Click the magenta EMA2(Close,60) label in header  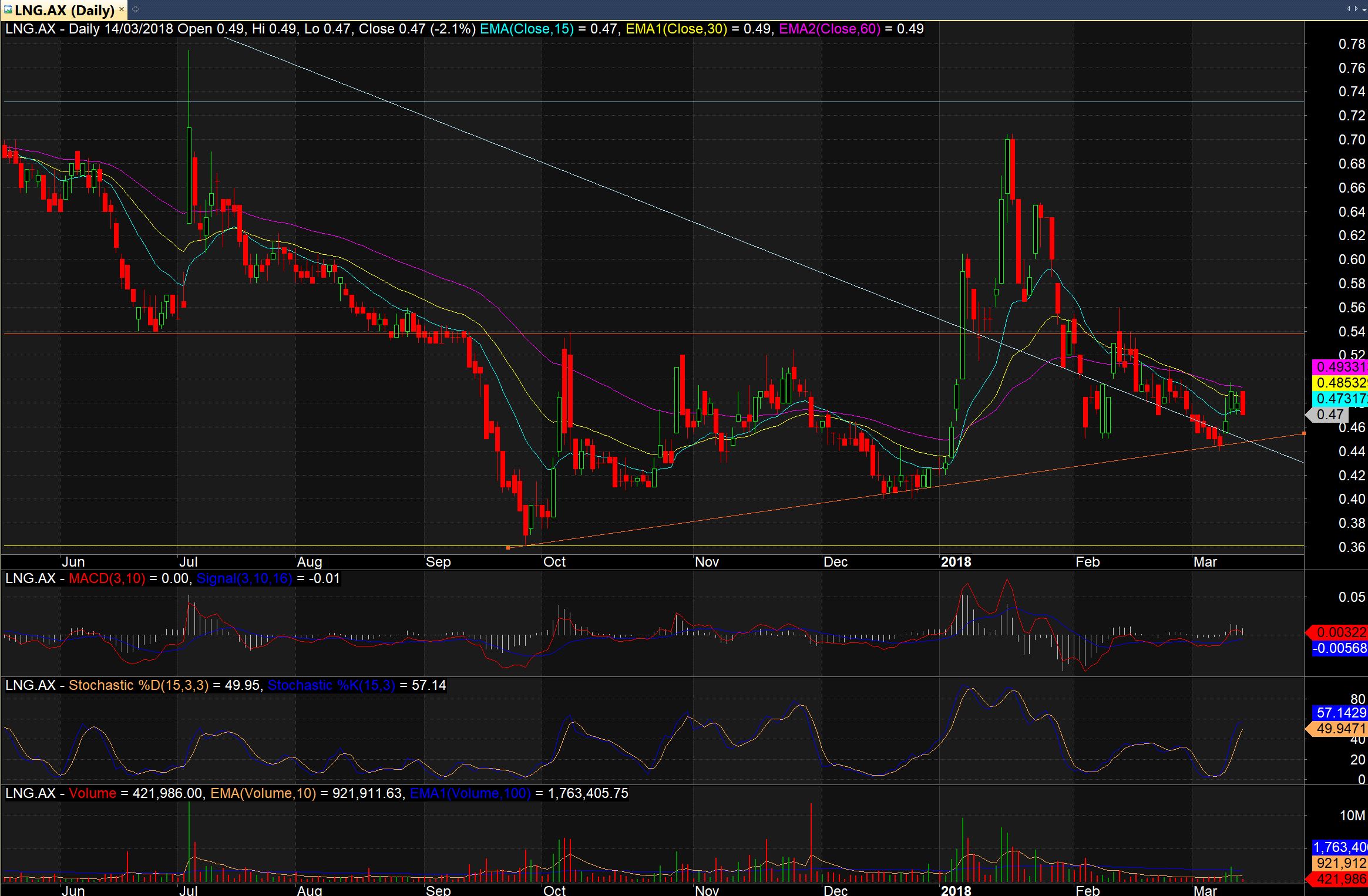pos(829,29)
